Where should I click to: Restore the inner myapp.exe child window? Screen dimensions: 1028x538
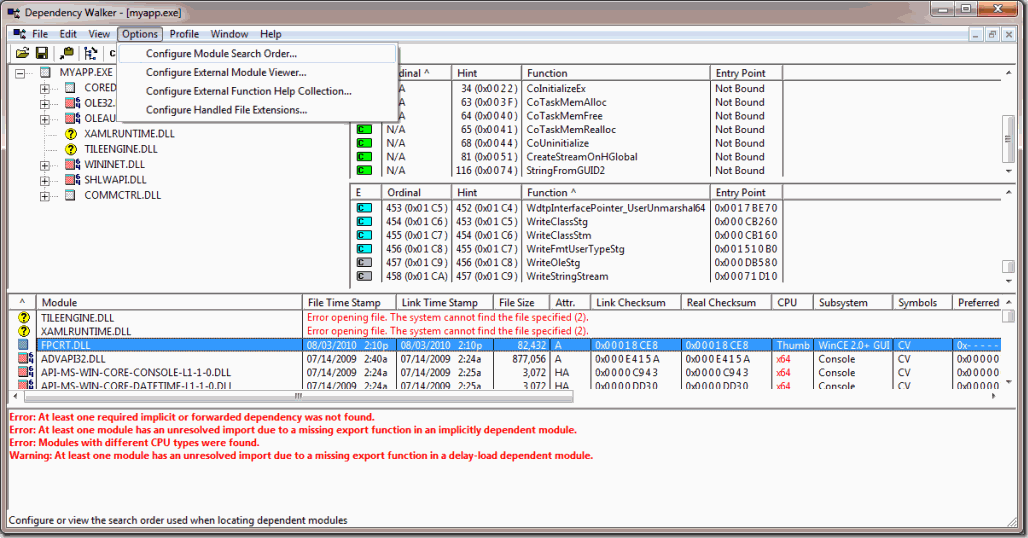coord(992,35)
